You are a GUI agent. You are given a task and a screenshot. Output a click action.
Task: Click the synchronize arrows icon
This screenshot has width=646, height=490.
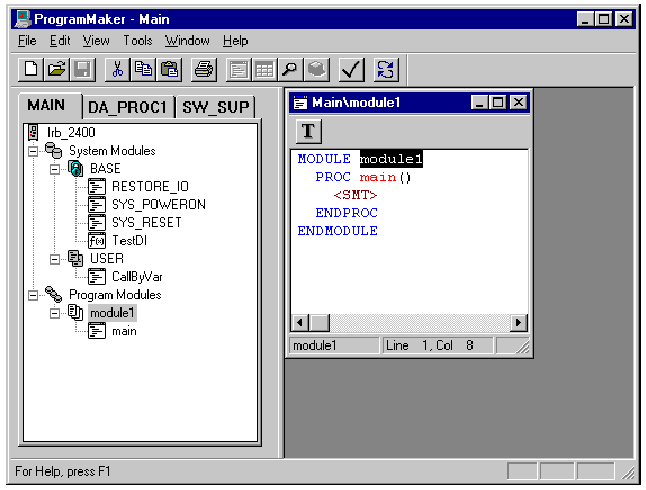point(386,69)
